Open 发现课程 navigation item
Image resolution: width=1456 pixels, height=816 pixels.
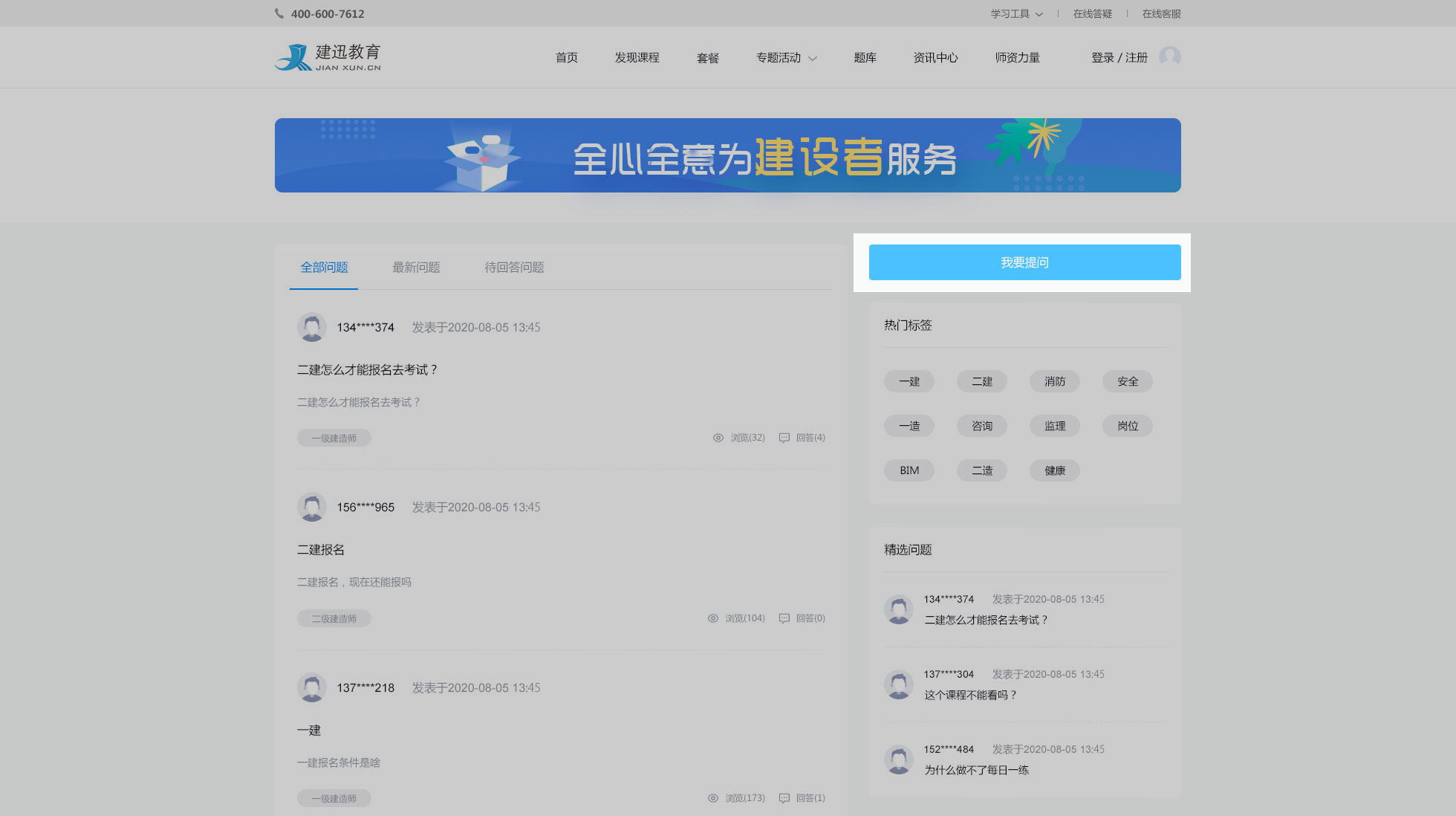[x=637, y=57]
